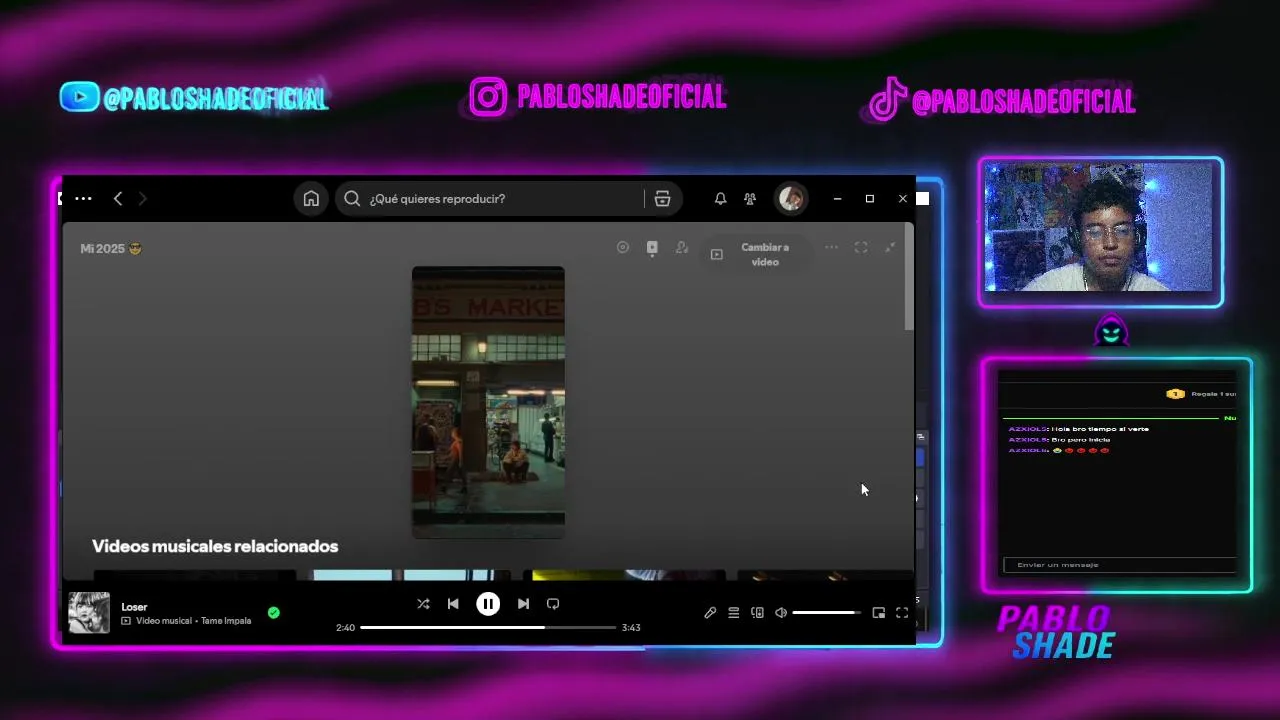Toggle shuffle playback
The width and height of the screenshot is (1280, 720).
click(423, 604)
